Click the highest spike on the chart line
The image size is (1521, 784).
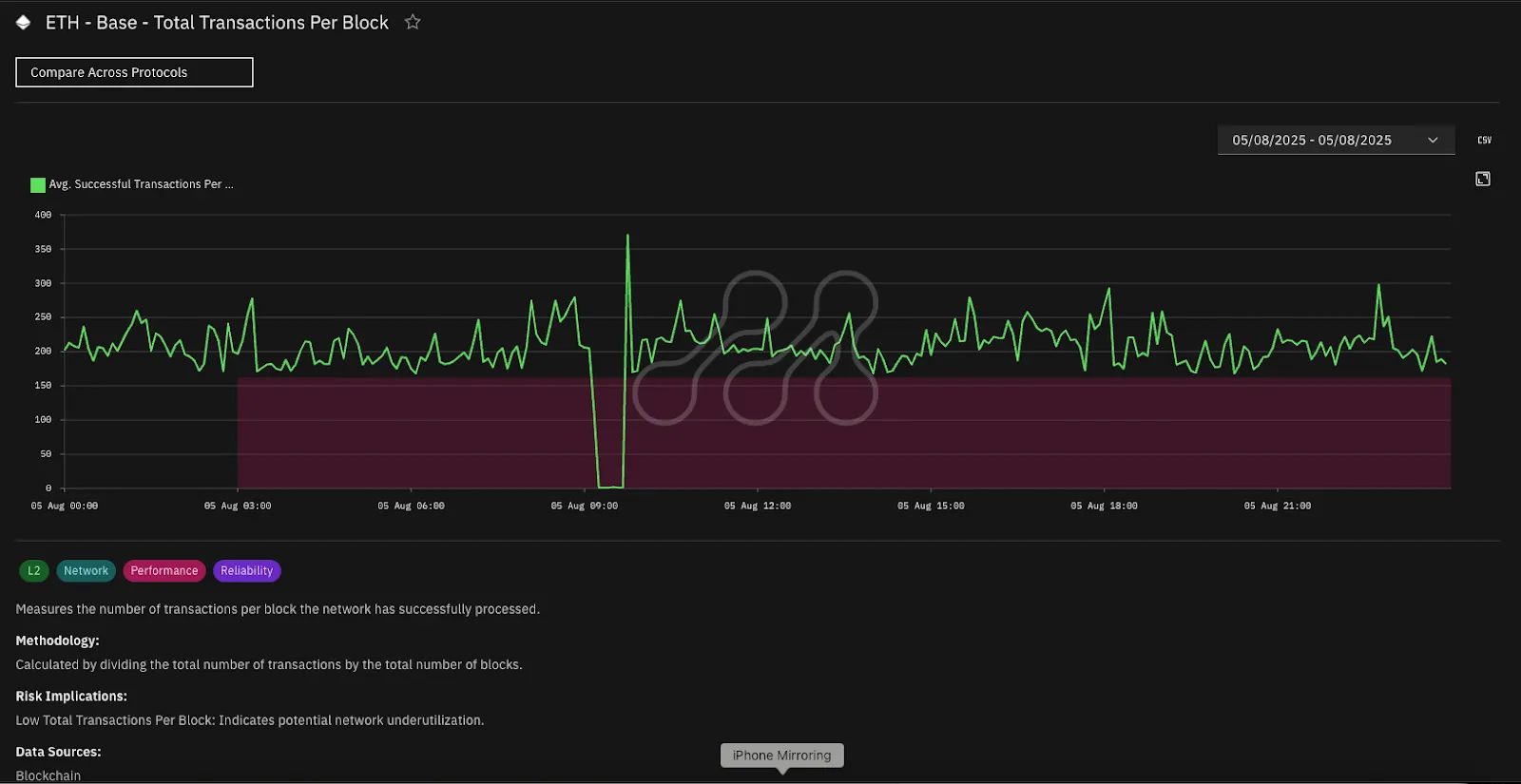[x=627, y=236]
